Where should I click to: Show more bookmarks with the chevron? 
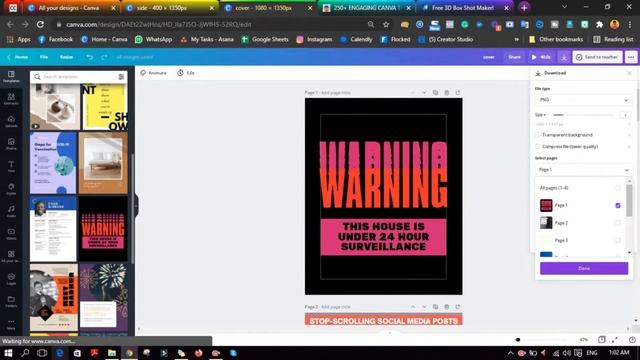coord(516,40)
